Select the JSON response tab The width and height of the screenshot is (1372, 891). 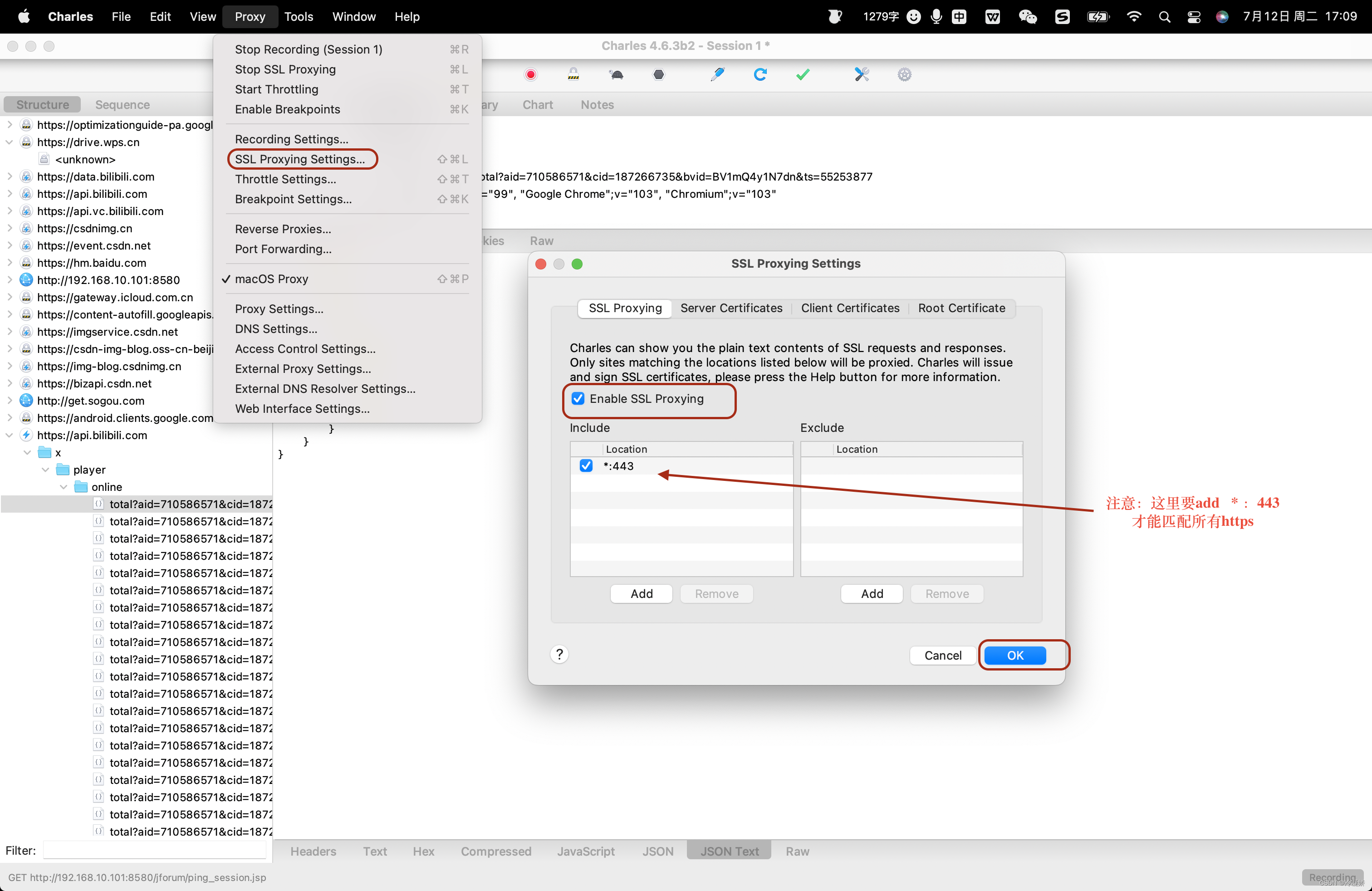click(658, 851)
